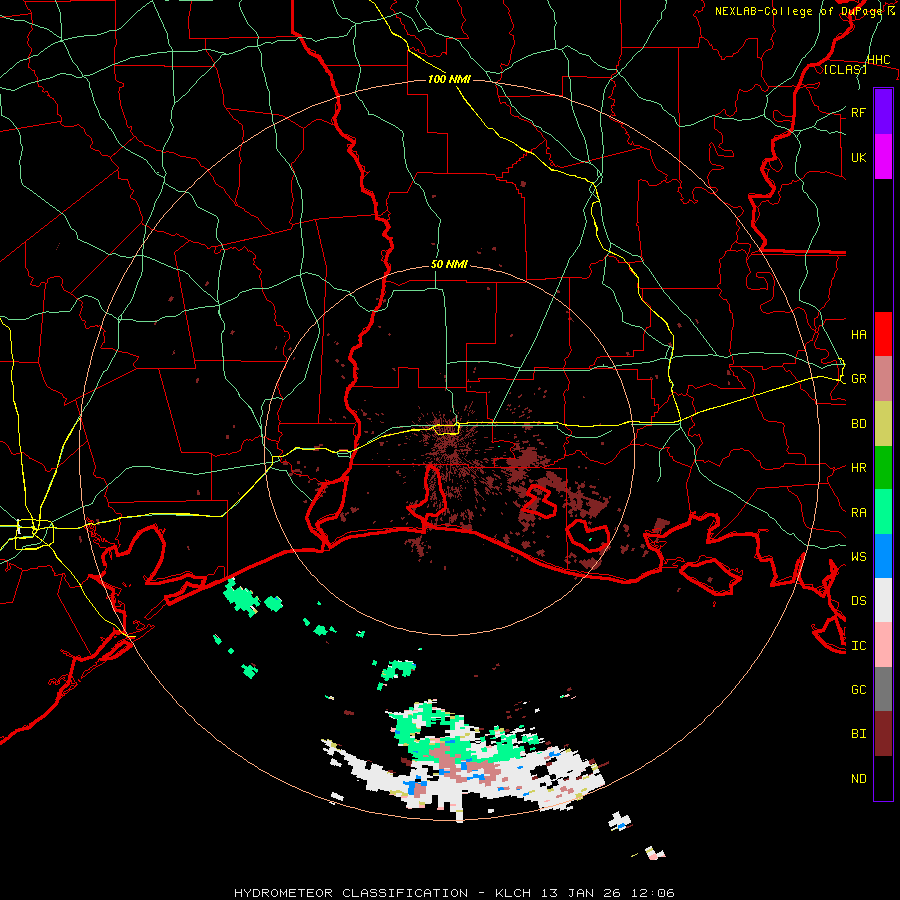Image resolution: width=900 pixels, height=900 pixels.
Task: Click the HHC product label
Action: point(878,60)
